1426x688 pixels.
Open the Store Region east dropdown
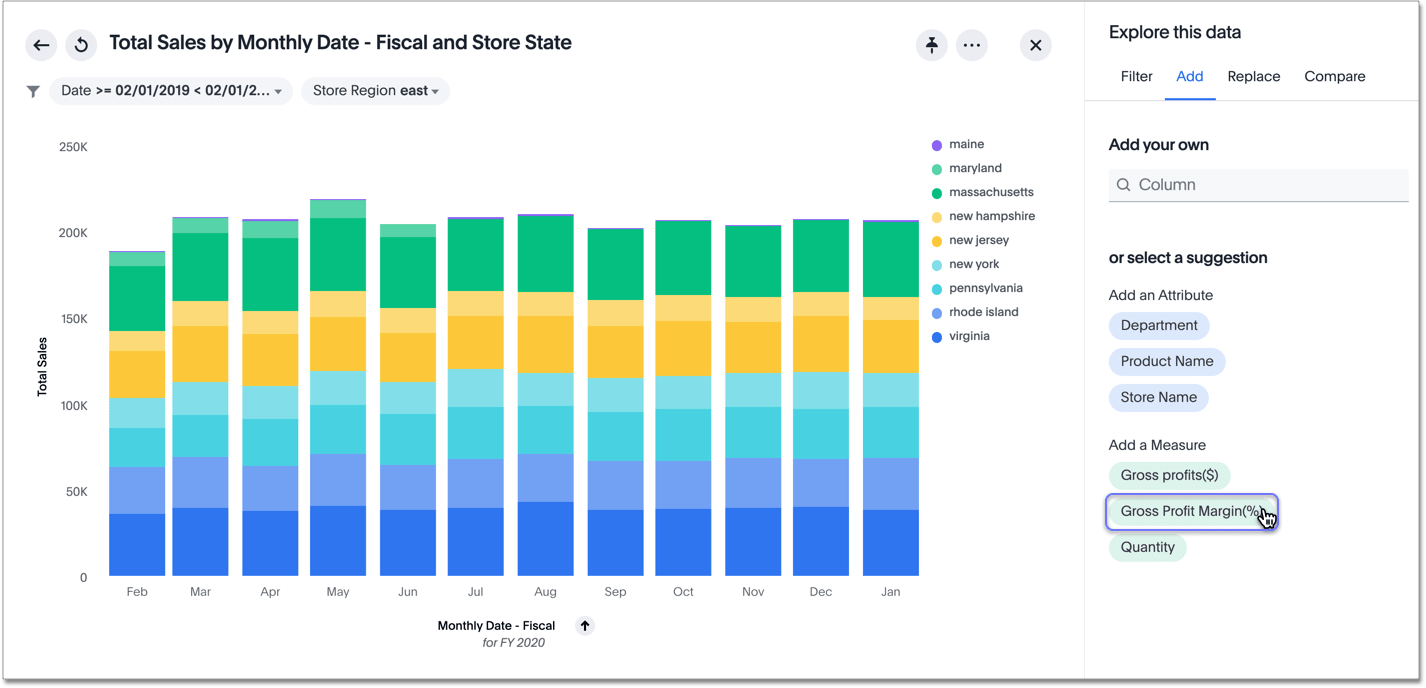click(x=375, y=91)
